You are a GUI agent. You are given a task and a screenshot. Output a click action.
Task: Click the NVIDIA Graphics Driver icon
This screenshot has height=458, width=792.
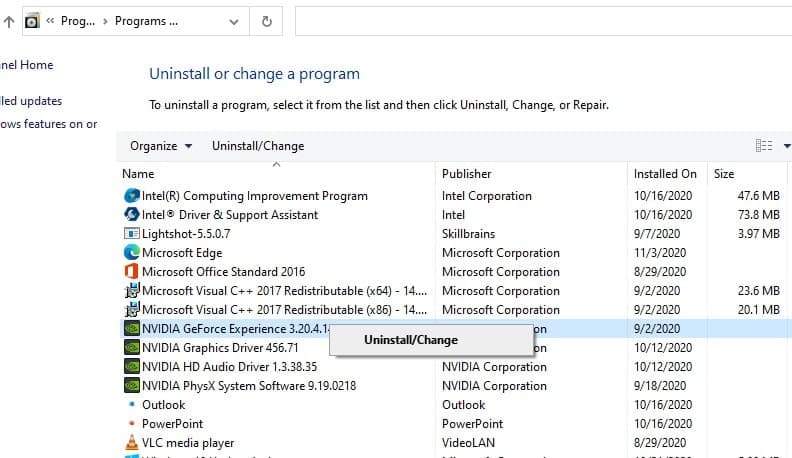(x=132, y=347)
